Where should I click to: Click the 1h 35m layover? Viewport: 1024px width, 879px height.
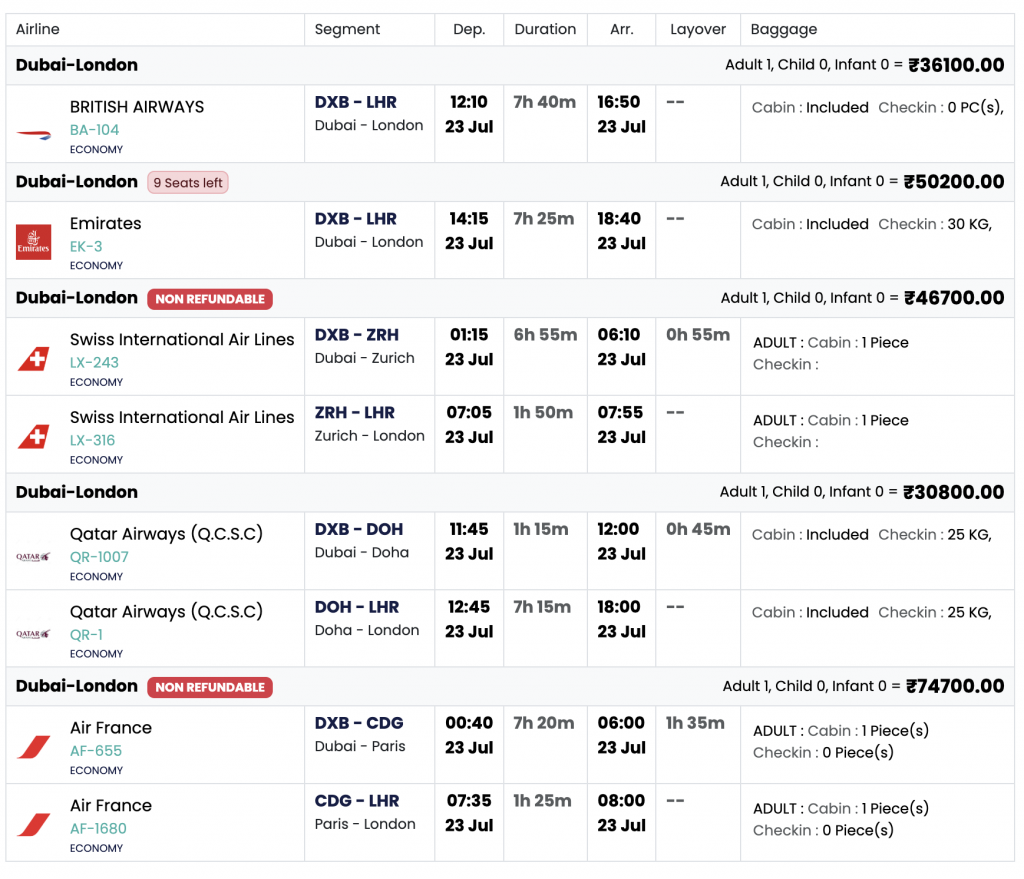tap(695, 723)
